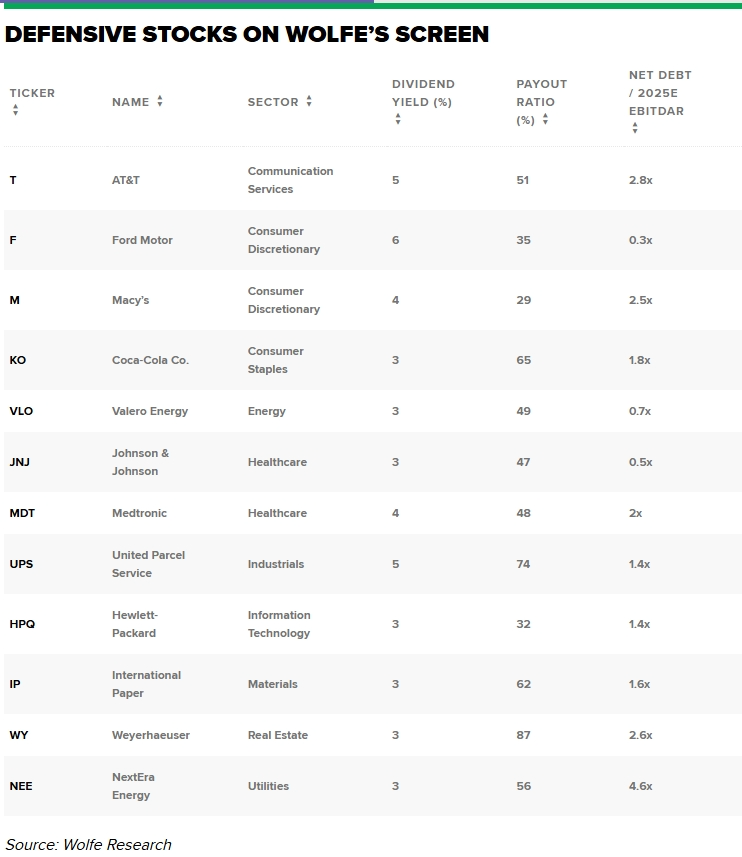Click the Defensive Stocks on Wolfe's Screen title
Viewport: 742px width, 857px height.
[246, 34]
